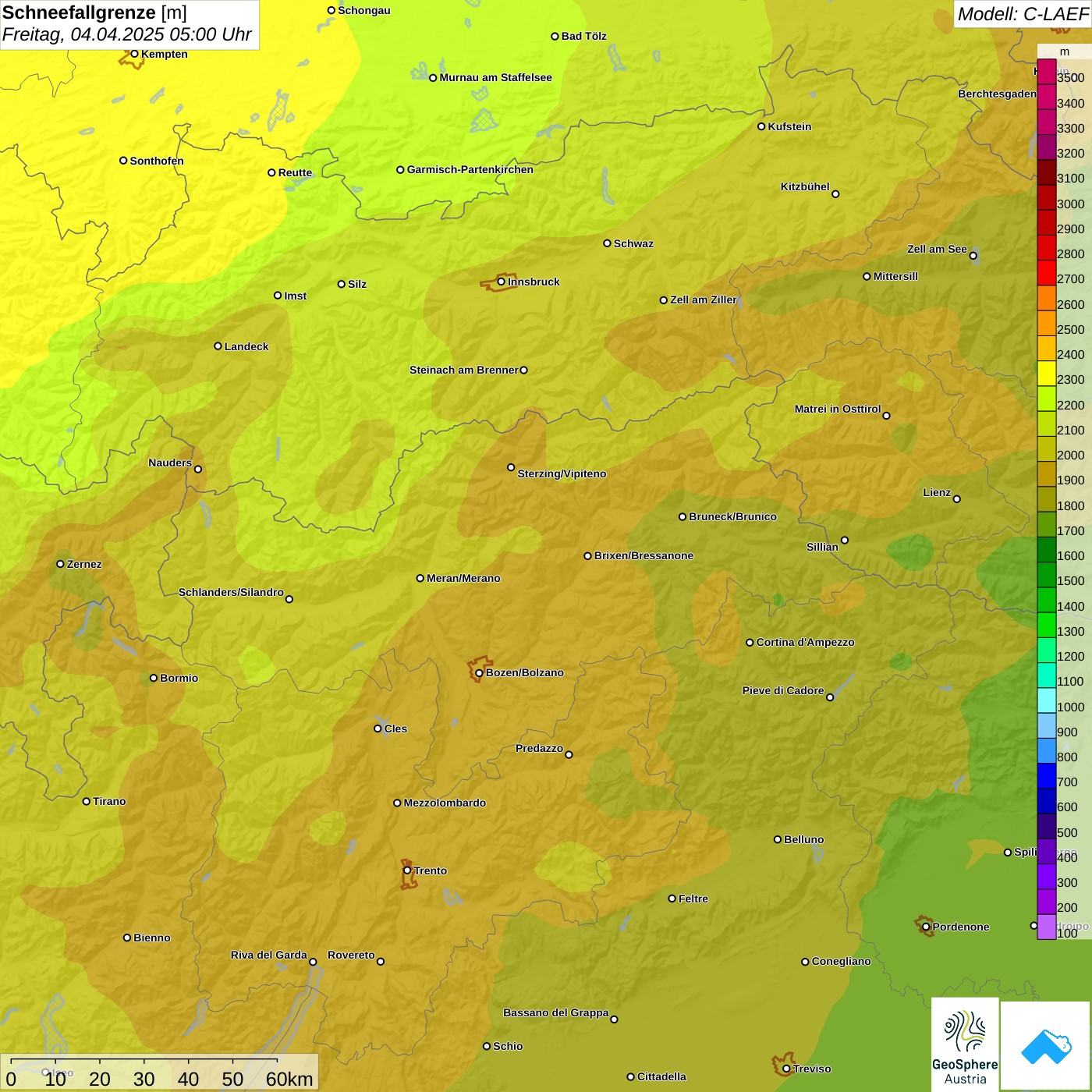
Task: Select the Bozen/Bolzano city marker
Action: (x=479, y=673)
